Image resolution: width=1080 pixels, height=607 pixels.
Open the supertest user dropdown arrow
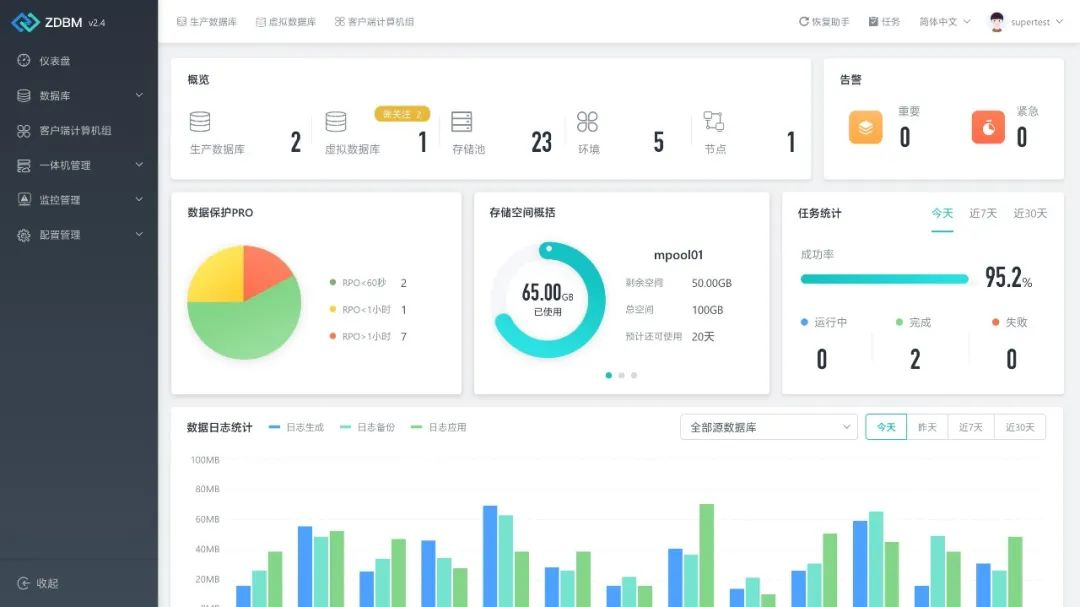[x=1059, y=21]
